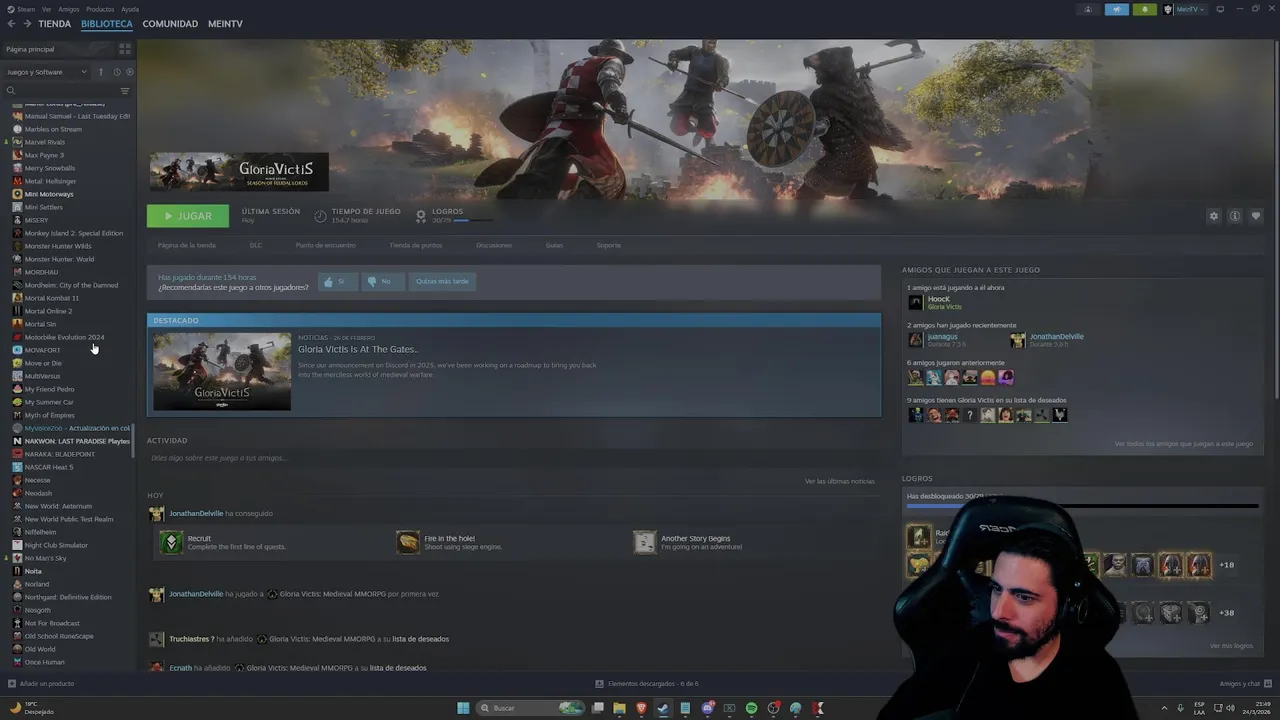
Task: Click Añadir un producto
Action: point(41,684)
